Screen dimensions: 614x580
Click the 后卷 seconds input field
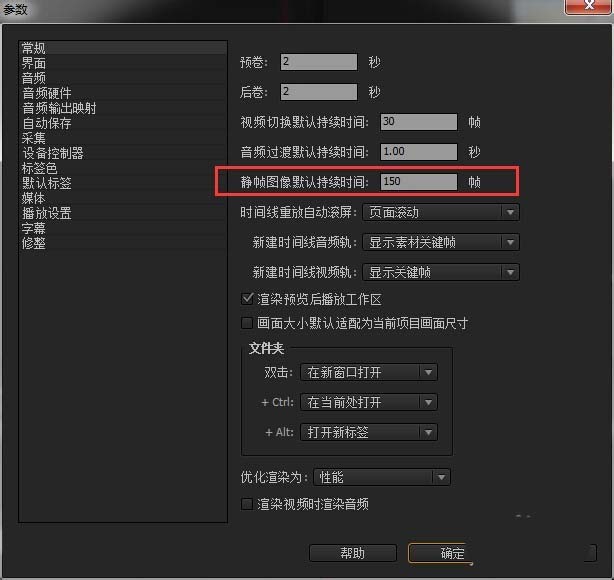319,92
